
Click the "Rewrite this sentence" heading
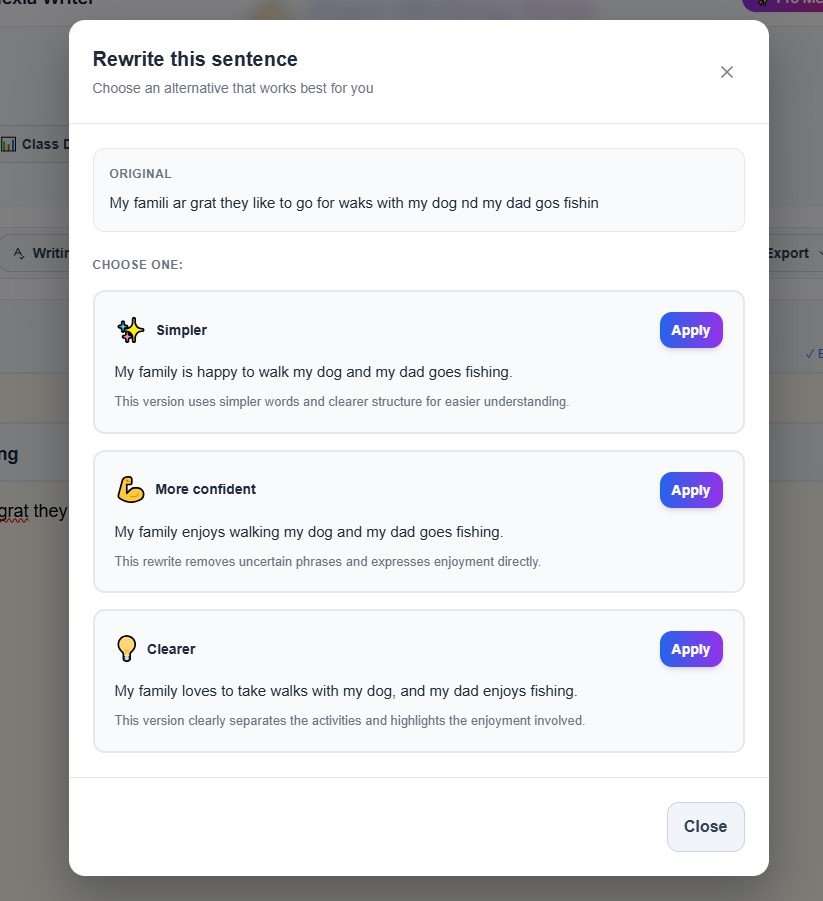point(195,59)
